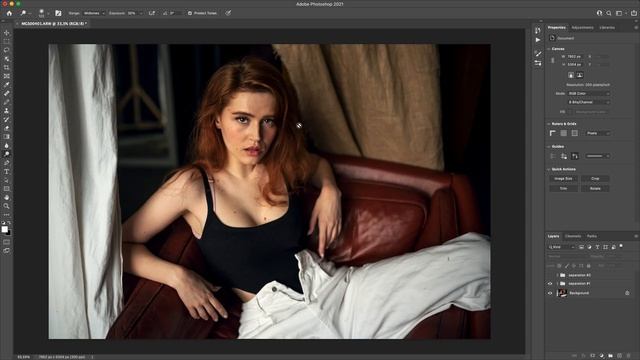Image resolution: width=640 pixels, height=360 pixels.
Task: Select the Brush tool
Action: click(x=7, y=102)
